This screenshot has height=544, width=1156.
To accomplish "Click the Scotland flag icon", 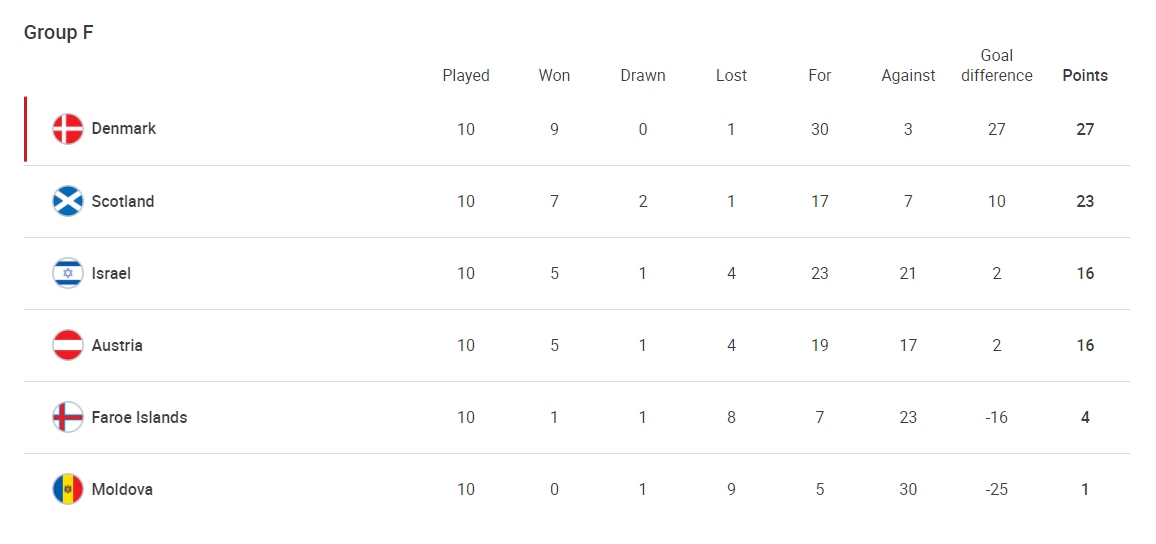I will tap(68, 201).
